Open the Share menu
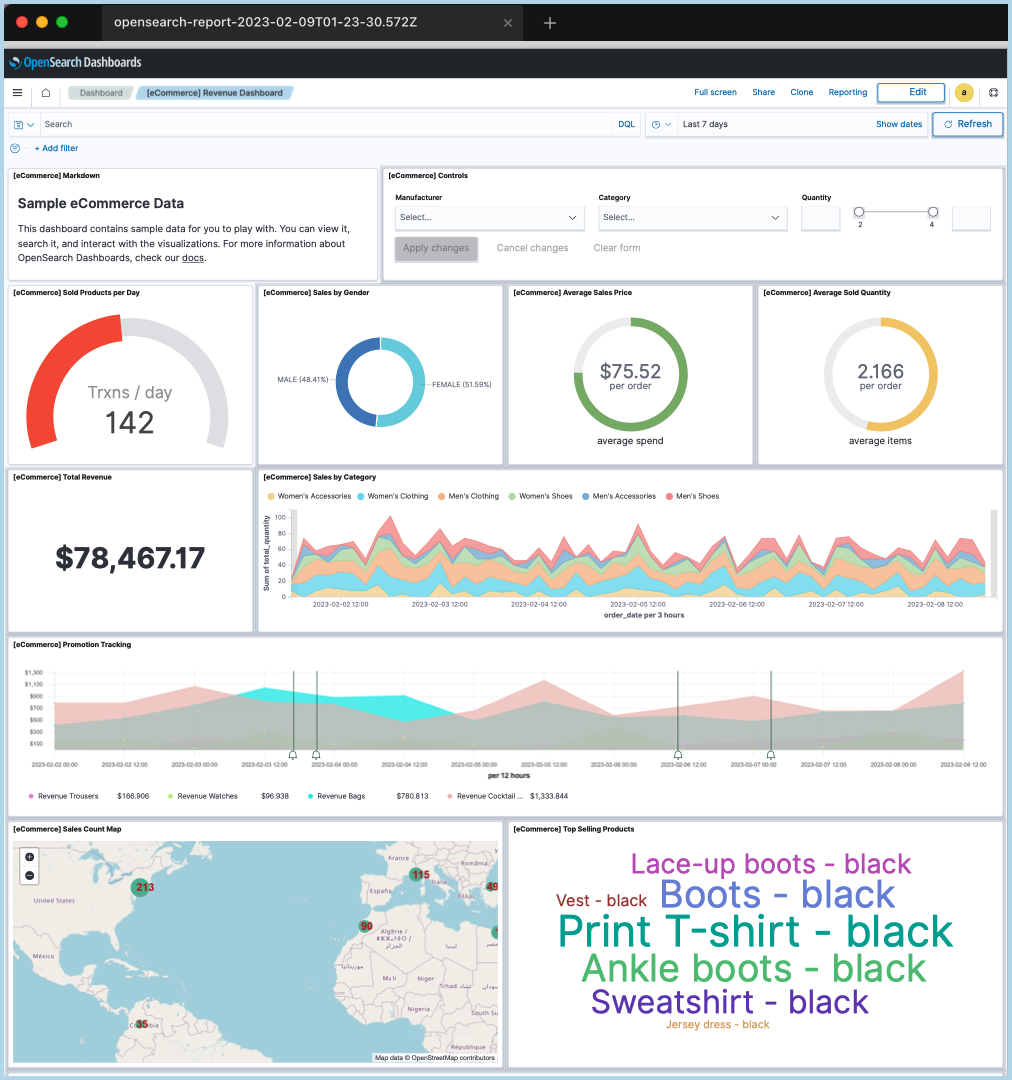 point(763,93)
